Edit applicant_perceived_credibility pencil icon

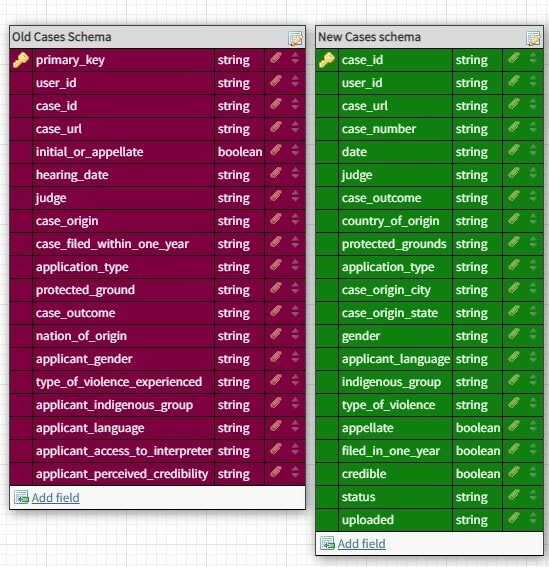click(276, 472)
